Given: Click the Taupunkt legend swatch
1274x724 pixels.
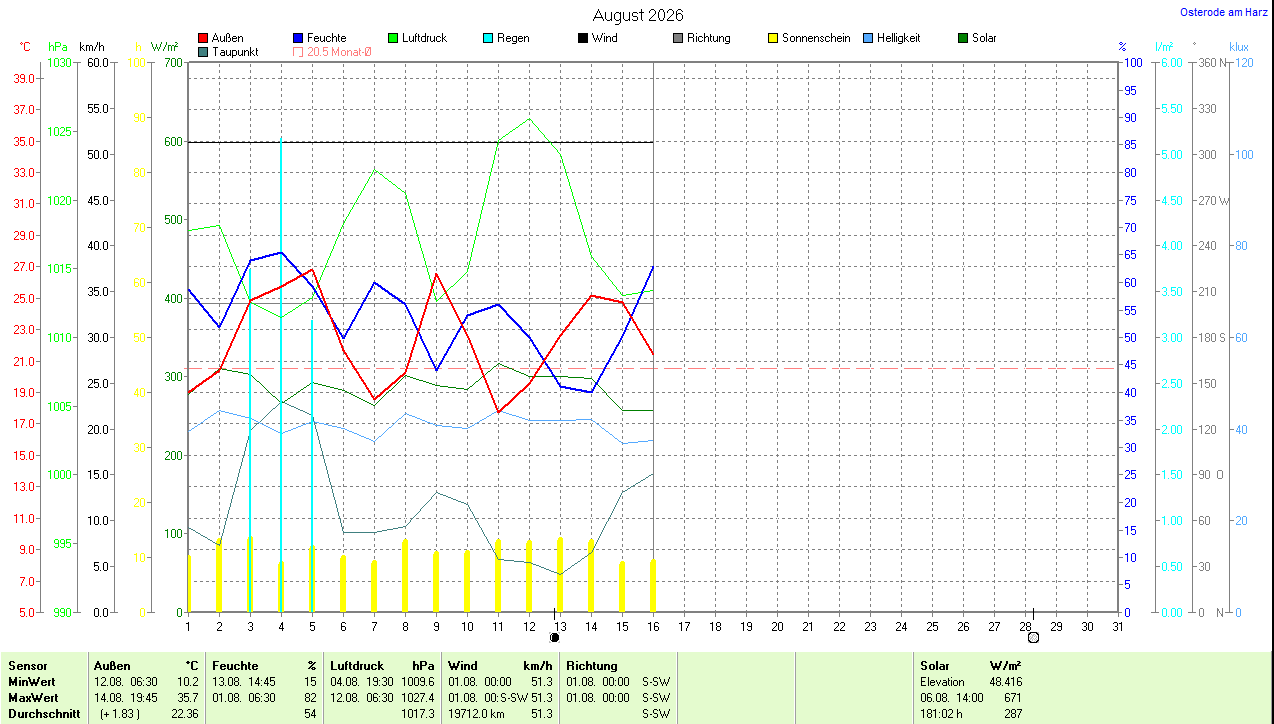Looking at the screenshot, I should [x=204, y=51].
